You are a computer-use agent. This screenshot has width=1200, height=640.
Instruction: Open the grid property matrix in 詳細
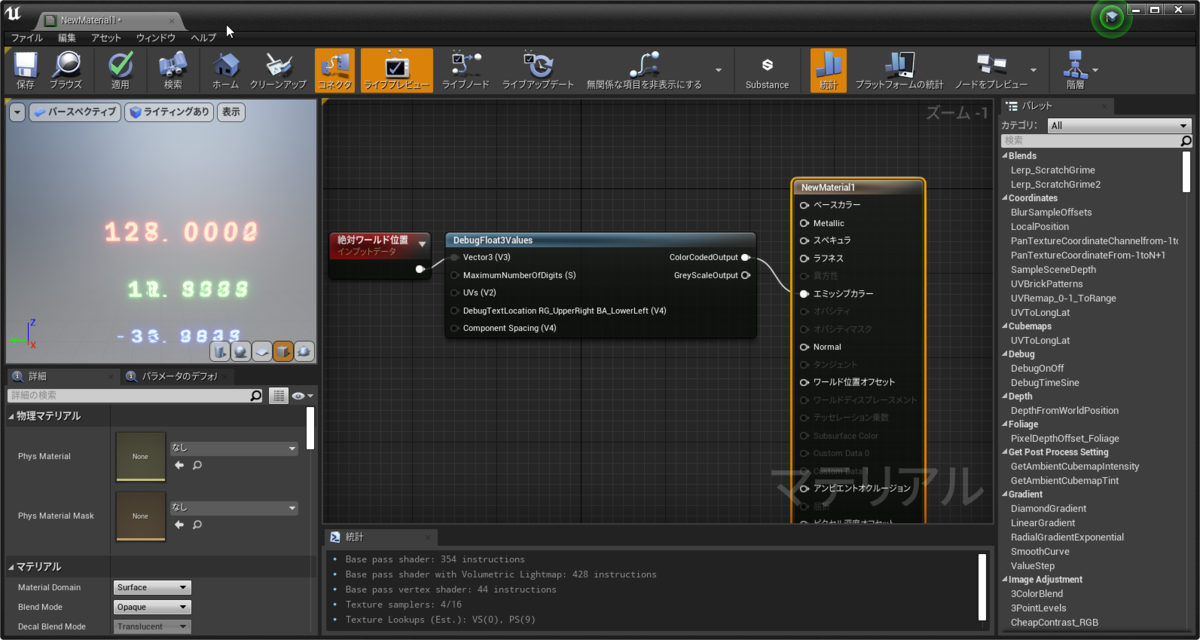tap(279, 396)
